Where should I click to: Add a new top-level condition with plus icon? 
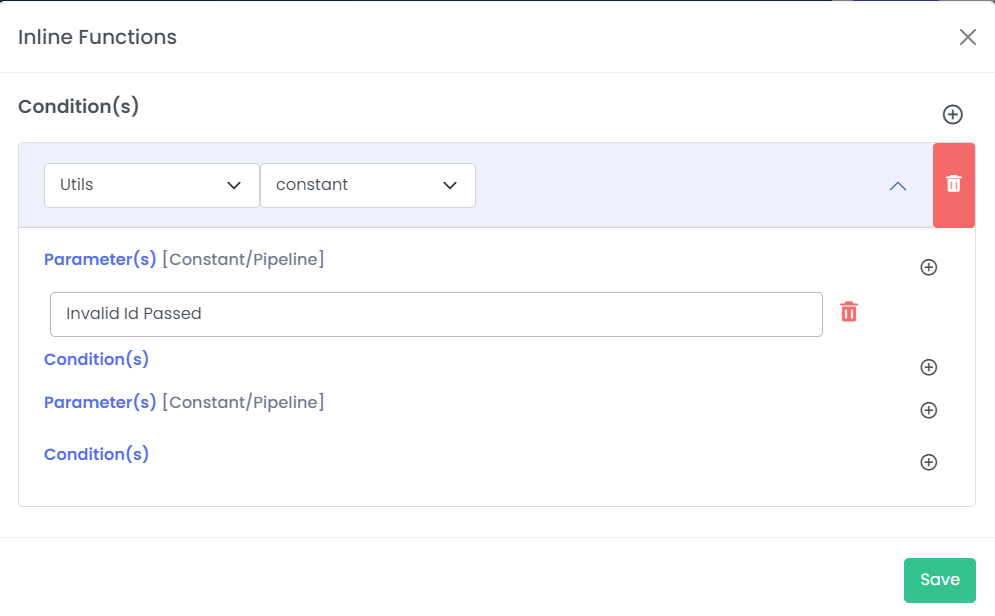[x=952, y=114]
